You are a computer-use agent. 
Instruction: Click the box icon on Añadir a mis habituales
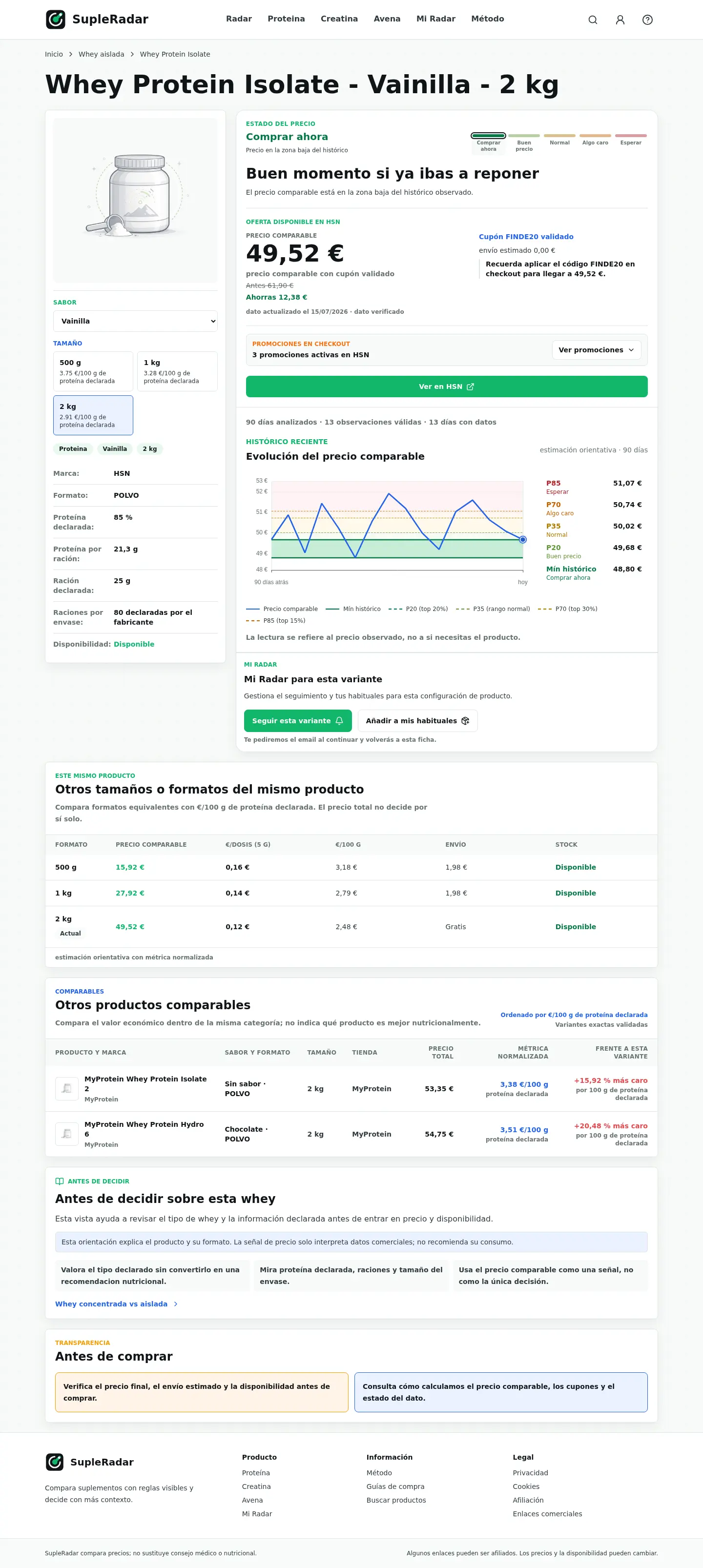(465, 721)
